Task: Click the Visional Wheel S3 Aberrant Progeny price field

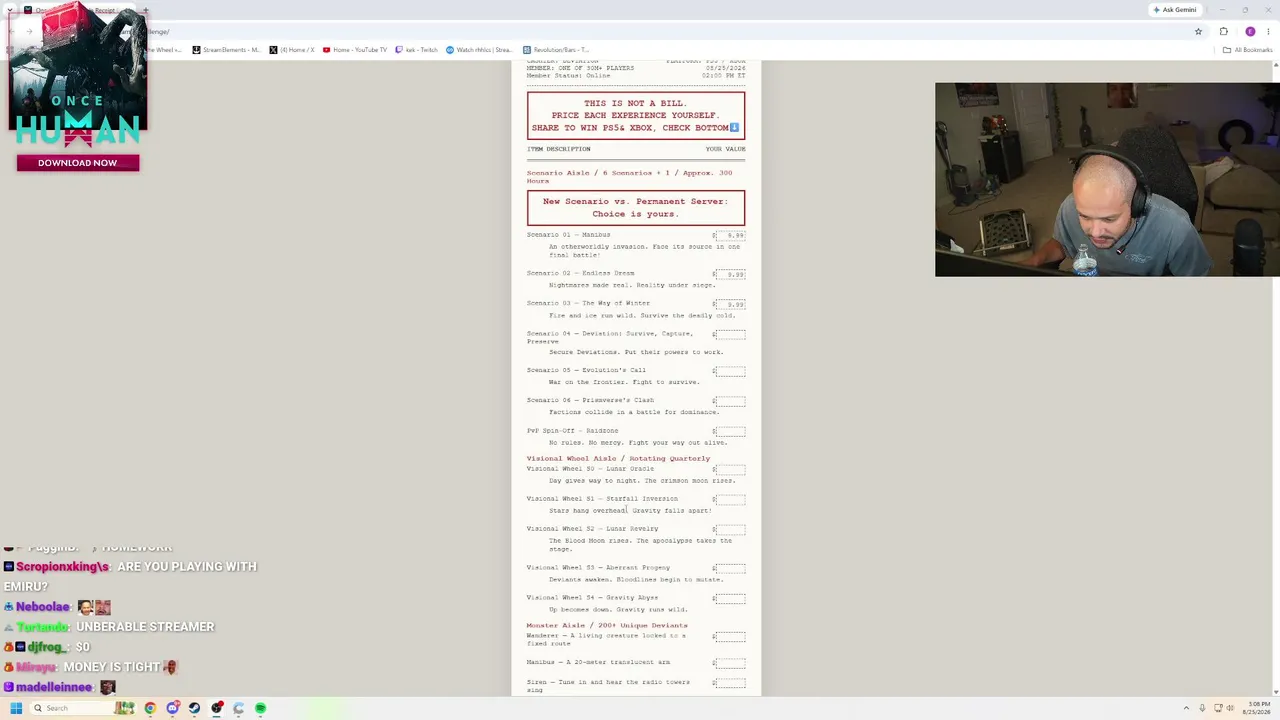Action: point(730,568)
